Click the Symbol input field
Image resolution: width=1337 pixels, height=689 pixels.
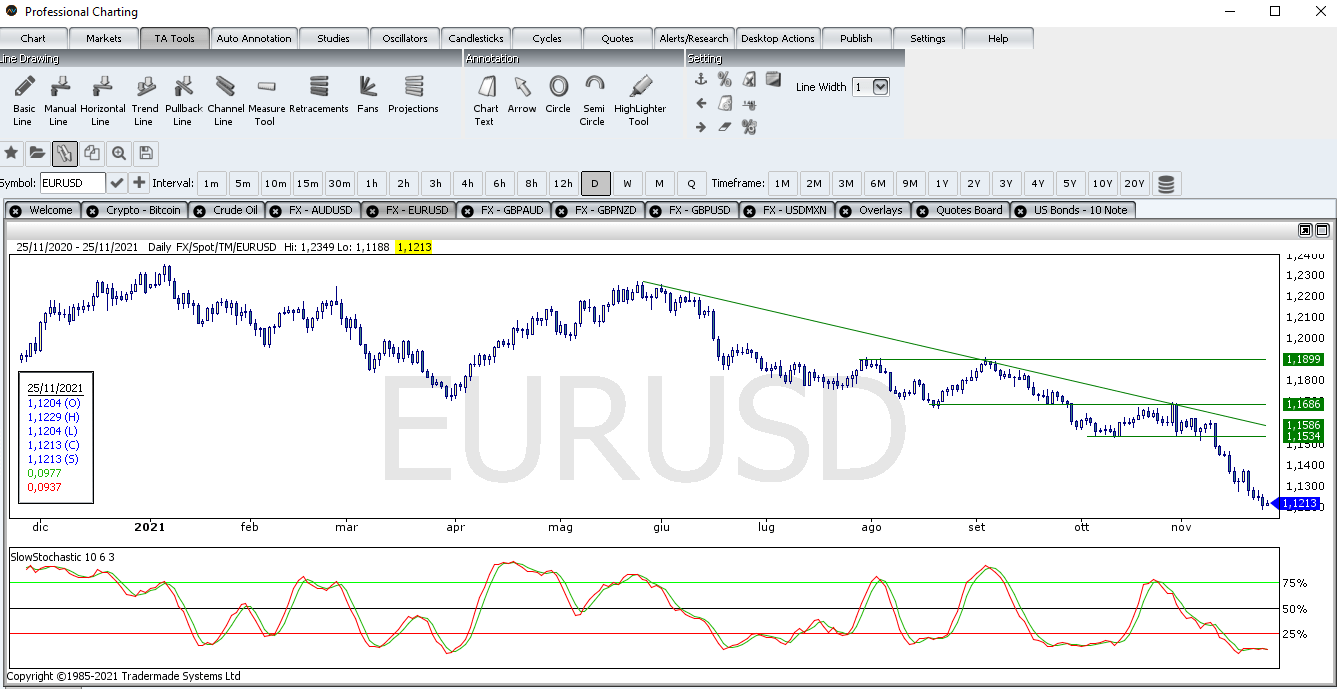[72, 183]
